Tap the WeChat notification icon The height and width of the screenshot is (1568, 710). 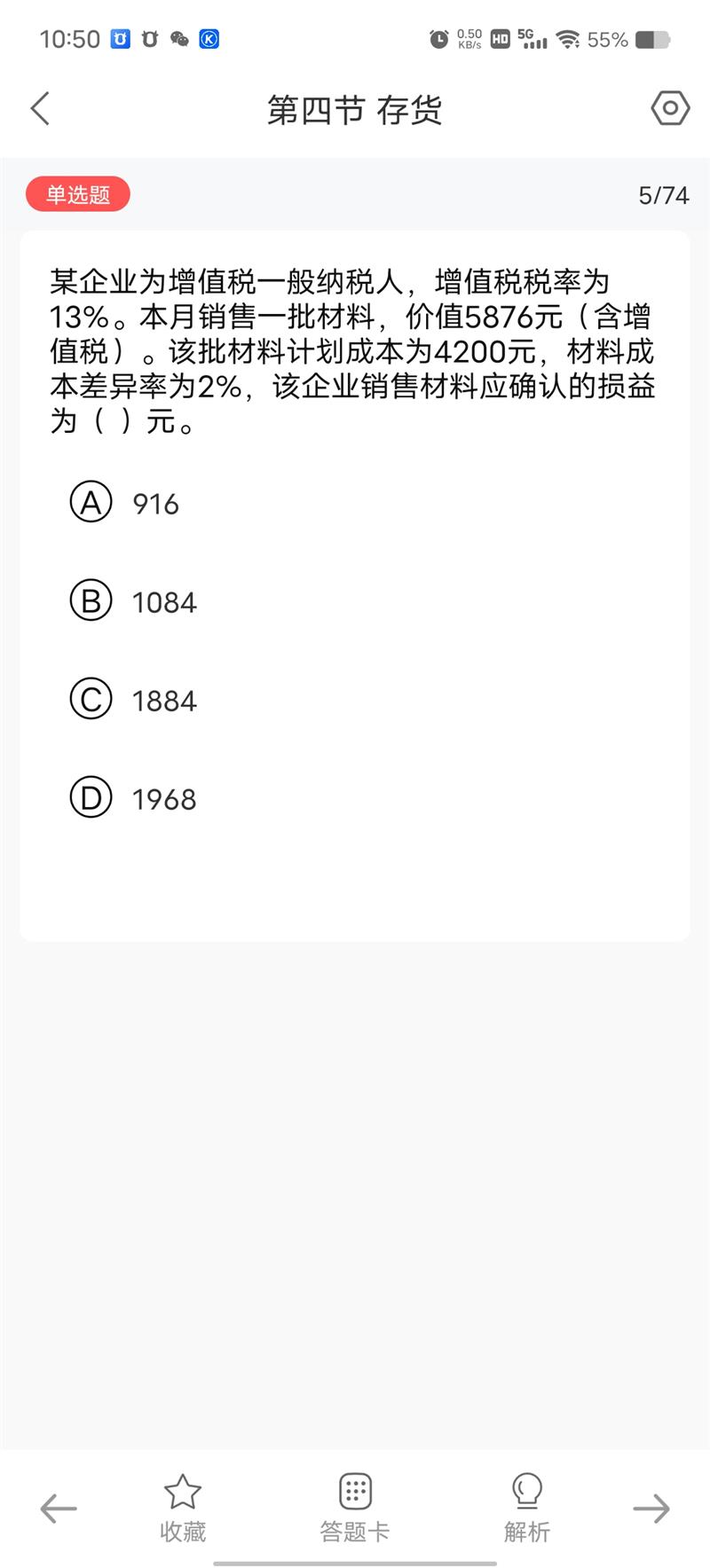(x=179, y=39)
